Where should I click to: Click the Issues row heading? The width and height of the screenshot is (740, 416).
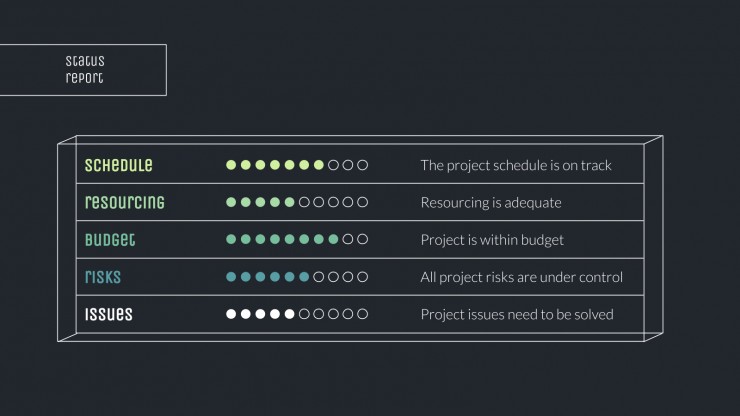pyautogui.click(x=109, y=314)
